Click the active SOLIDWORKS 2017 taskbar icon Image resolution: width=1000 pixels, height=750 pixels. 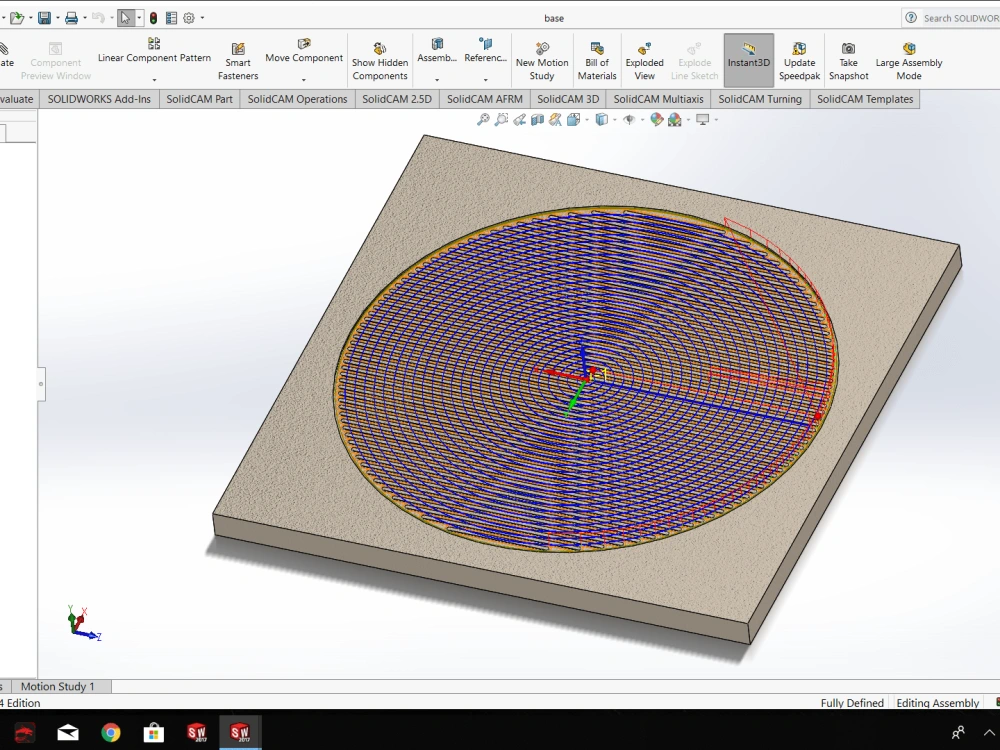(240, 732)
